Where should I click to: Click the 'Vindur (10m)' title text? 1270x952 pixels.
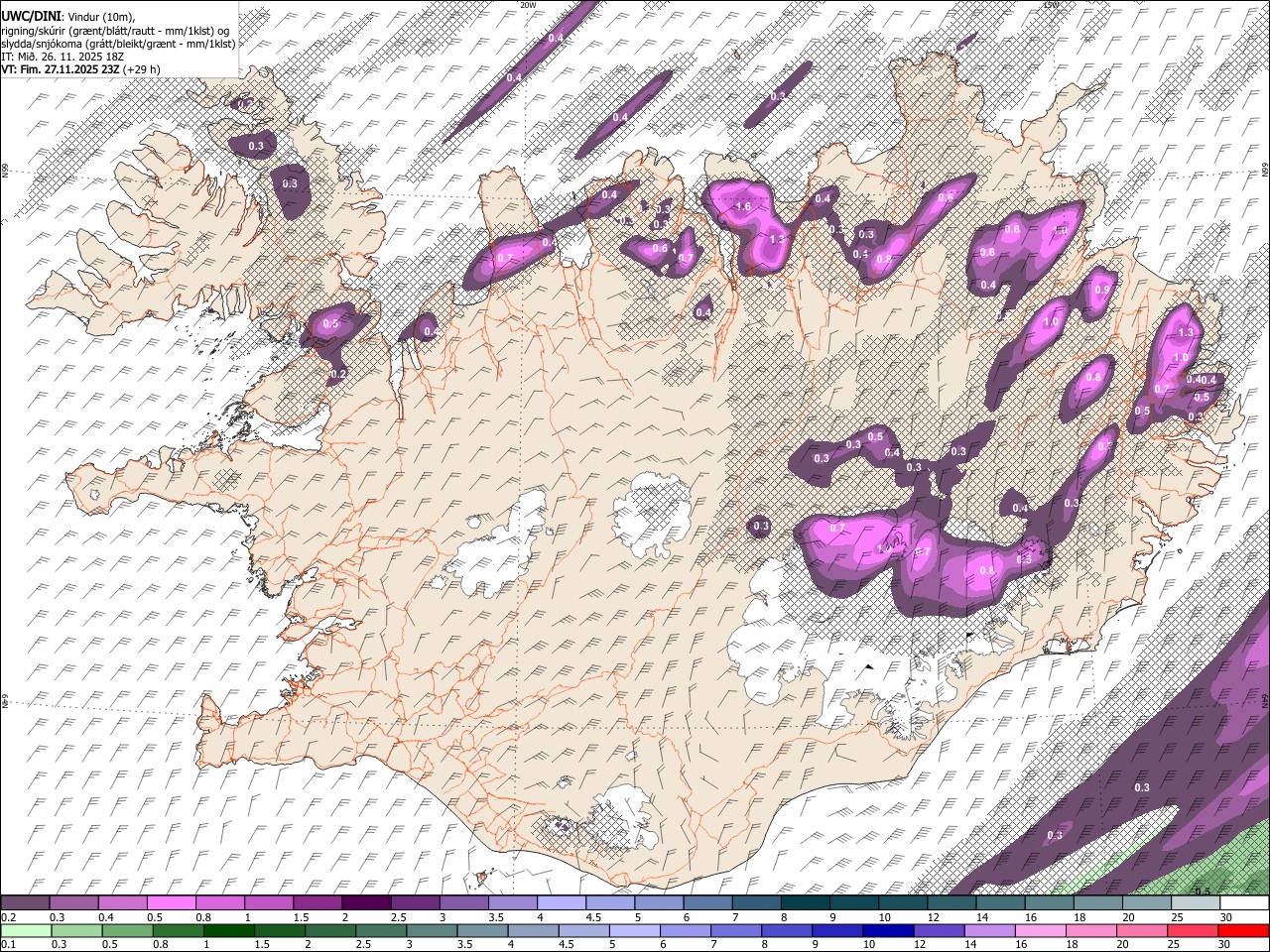(x=100, y=17)
